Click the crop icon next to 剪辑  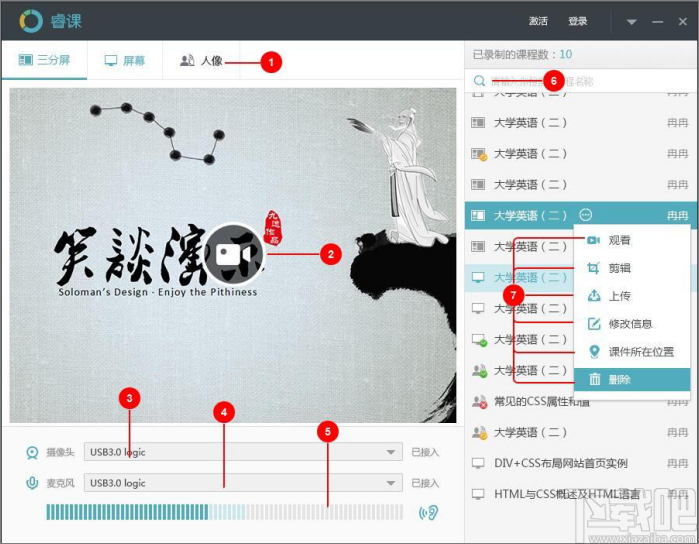click(x=593, y=268)
